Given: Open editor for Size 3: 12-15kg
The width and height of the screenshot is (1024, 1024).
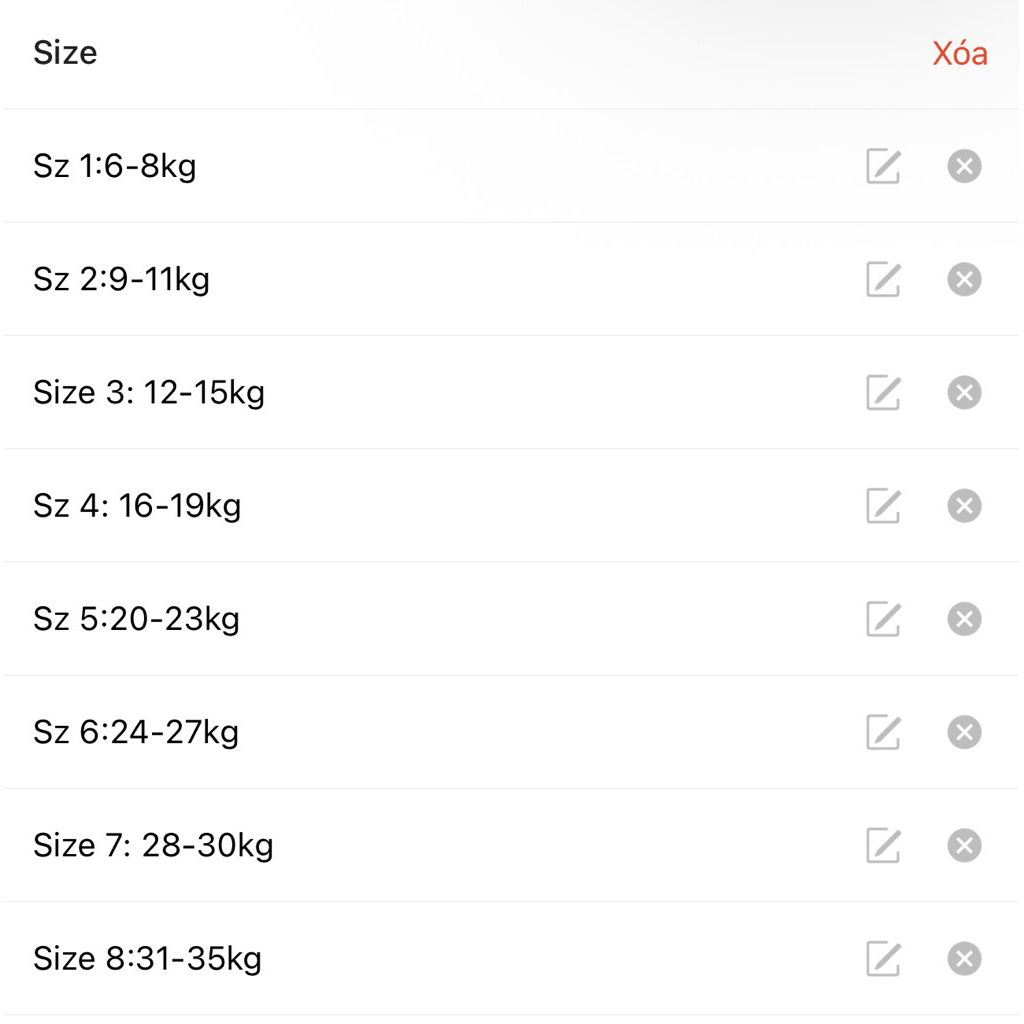Looking at the screenshot, I should click(x=883, y=392).
